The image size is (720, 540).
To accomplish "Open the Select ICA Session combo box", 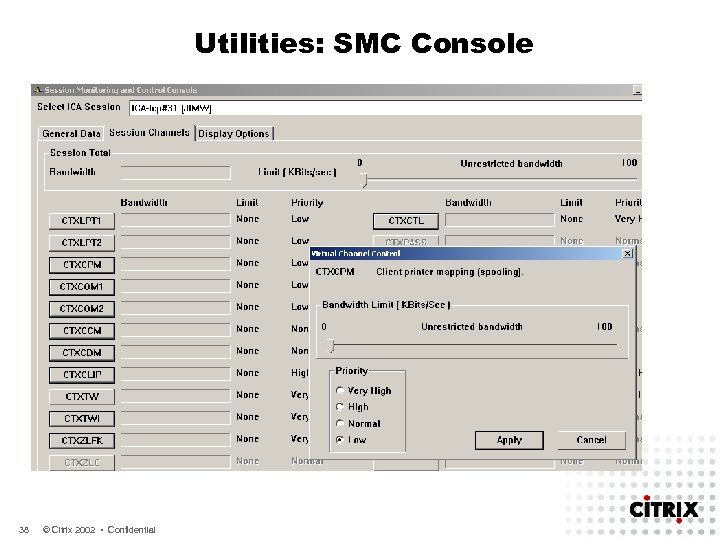I will [x=385, y=108].
